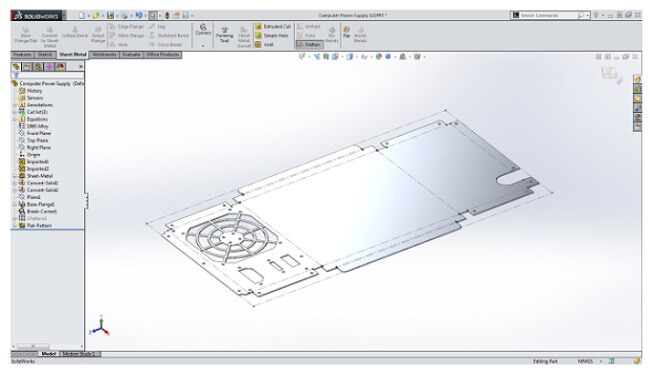This screenshot has width=650, height=376.
Task: Open the DimXpertManager tab
Action: coord(49,67)
